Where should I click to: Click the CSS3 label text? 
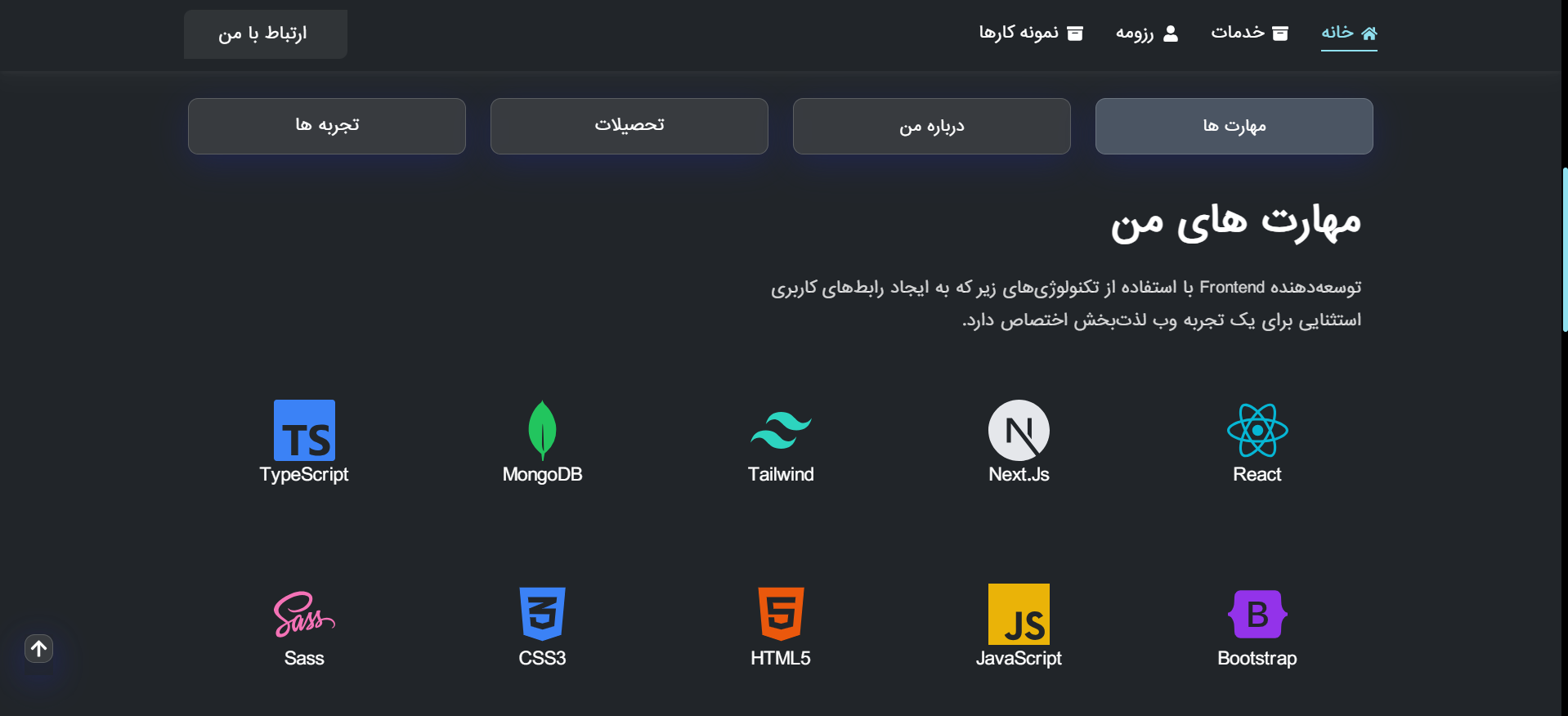click(x=542, y=658)
